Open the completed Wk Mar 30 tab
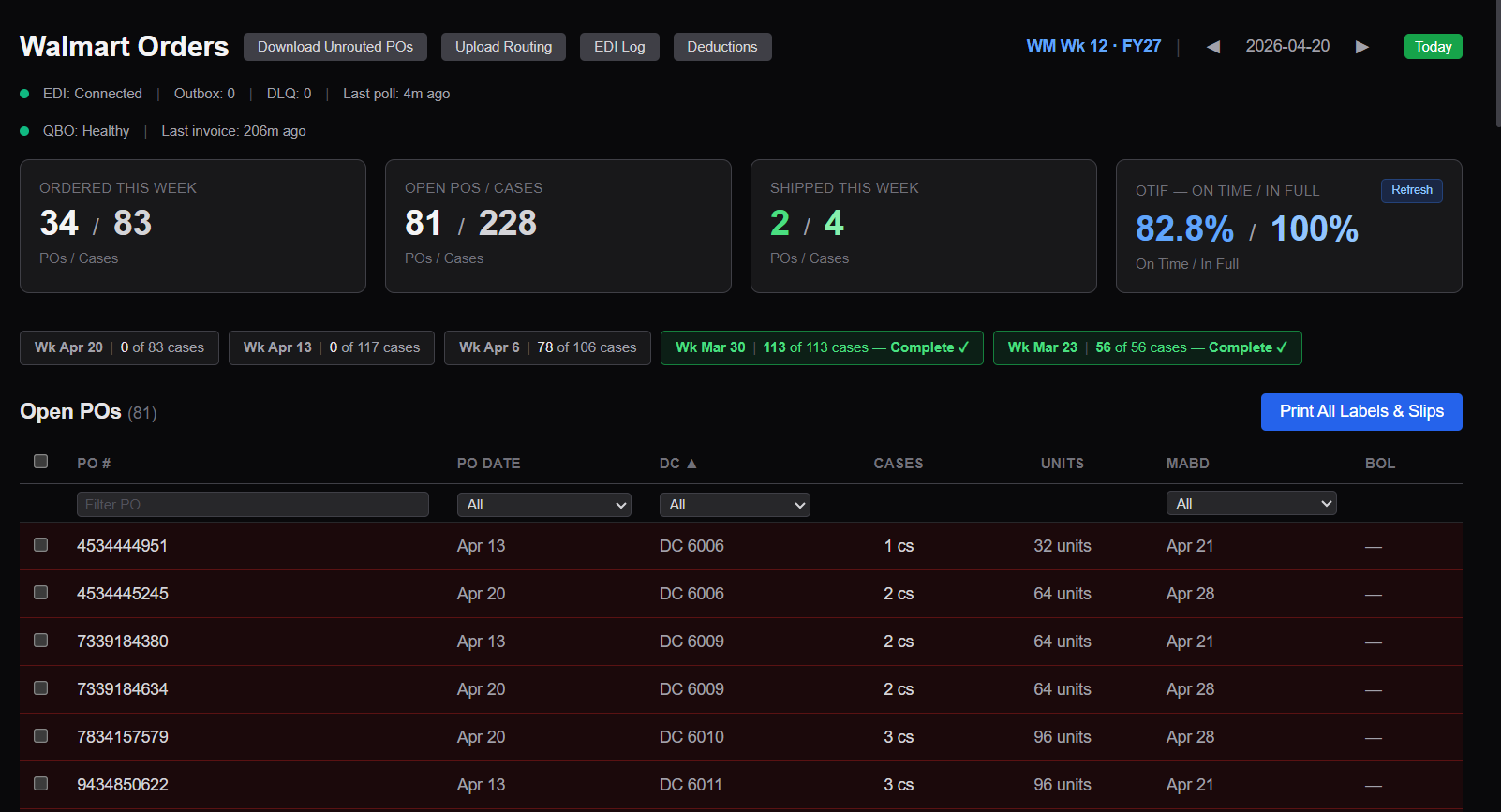1501x812 pixels. 822,347
